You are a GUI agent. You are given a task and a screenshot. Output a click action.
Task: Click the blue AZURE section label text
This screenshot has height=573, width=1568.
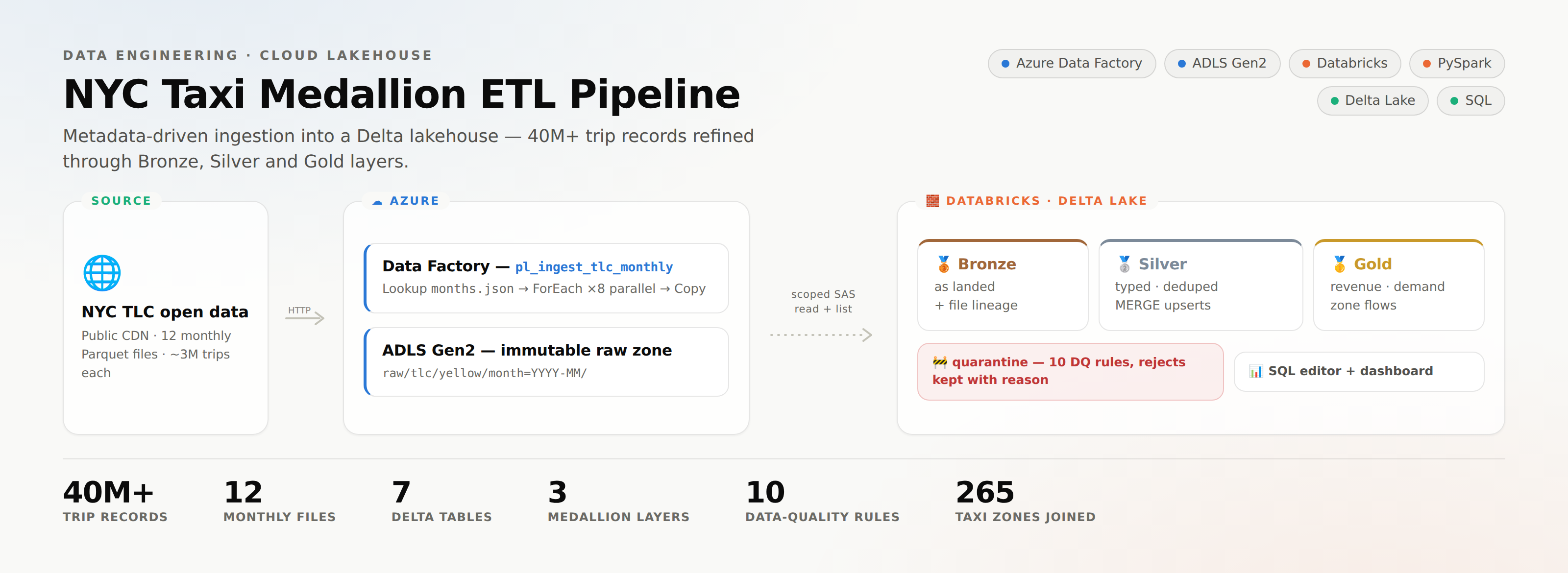[414, 201]
